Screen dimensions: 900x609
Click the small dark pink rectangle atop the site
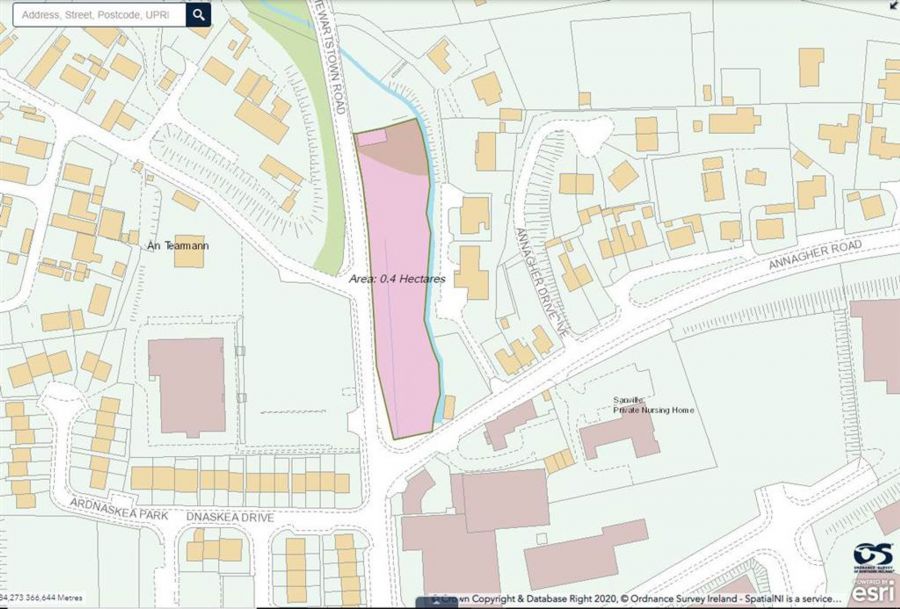(x=371, y=139)
